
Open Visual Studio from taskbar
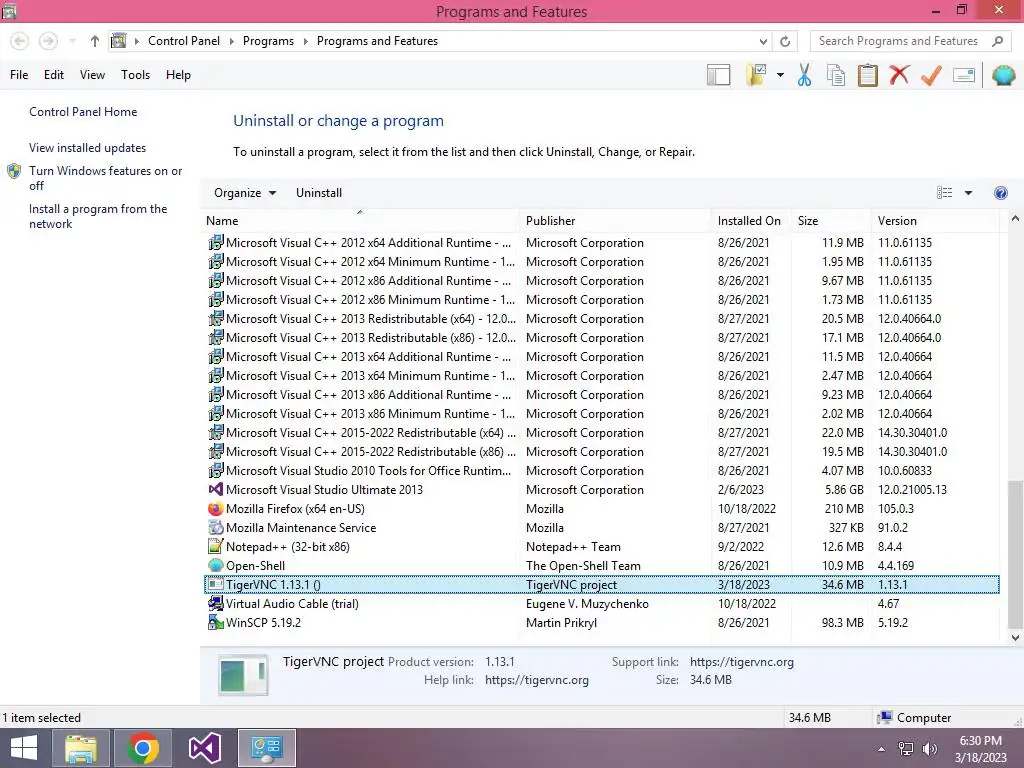click(204, 748)
